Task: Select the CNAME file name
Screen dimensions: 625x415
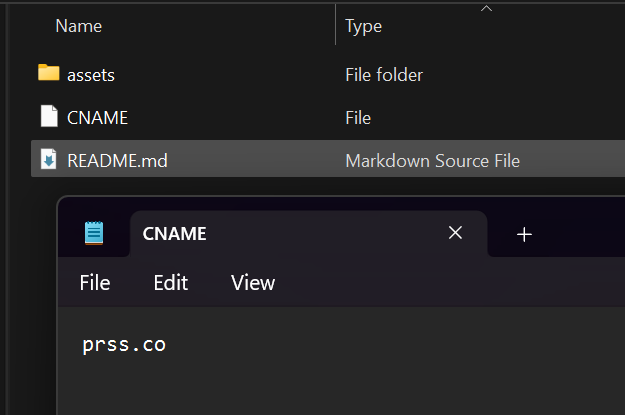Action: [x=97, y=118]
